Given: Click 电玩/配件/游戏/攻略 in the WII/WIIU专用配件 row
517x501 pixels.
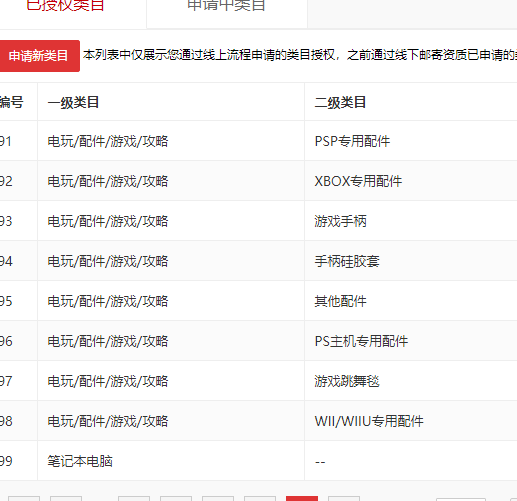Looking at the screenshot, I should point(108,421).
